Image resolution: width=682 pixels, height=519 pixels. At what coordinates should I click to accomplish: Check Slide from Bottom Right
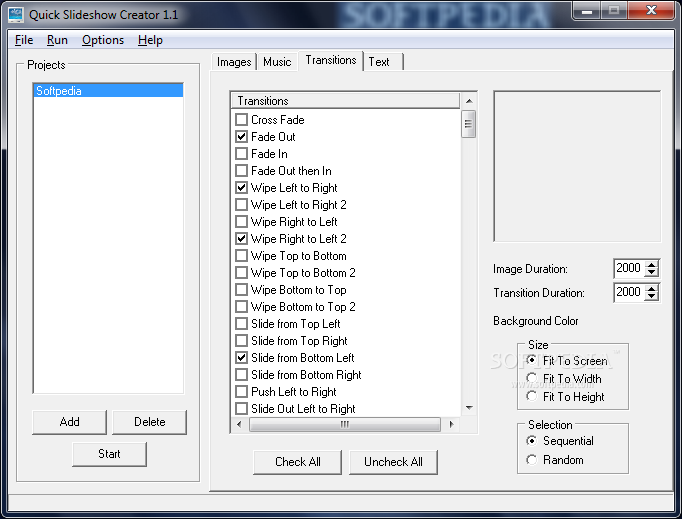coord(241,375)
